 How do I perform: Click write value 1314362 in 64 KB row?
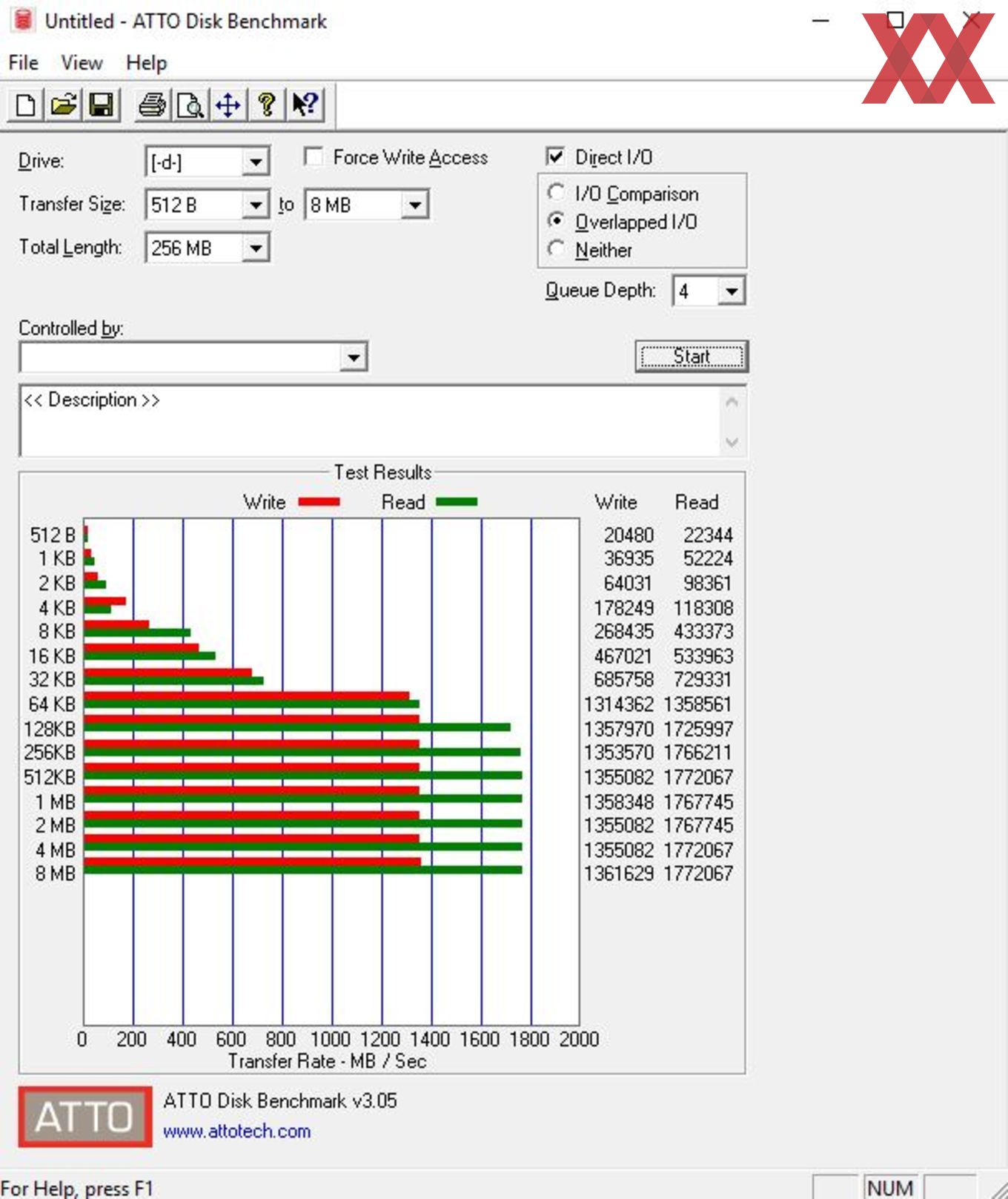(619, 704)
